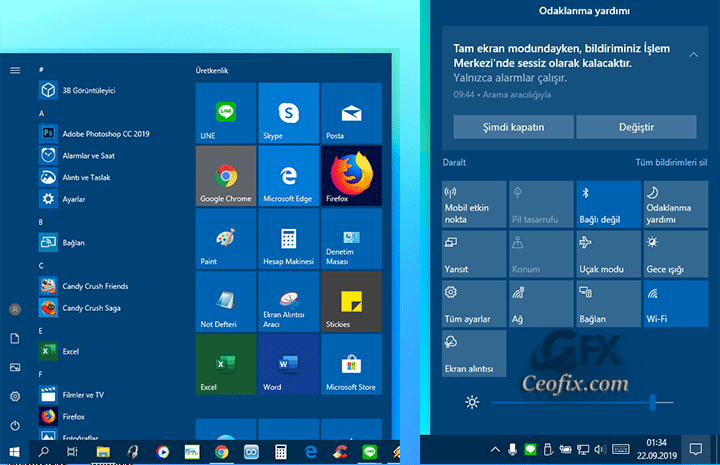720x465 pixels.
Task: Open the Posta mail tile
Action: coord(352,113)
